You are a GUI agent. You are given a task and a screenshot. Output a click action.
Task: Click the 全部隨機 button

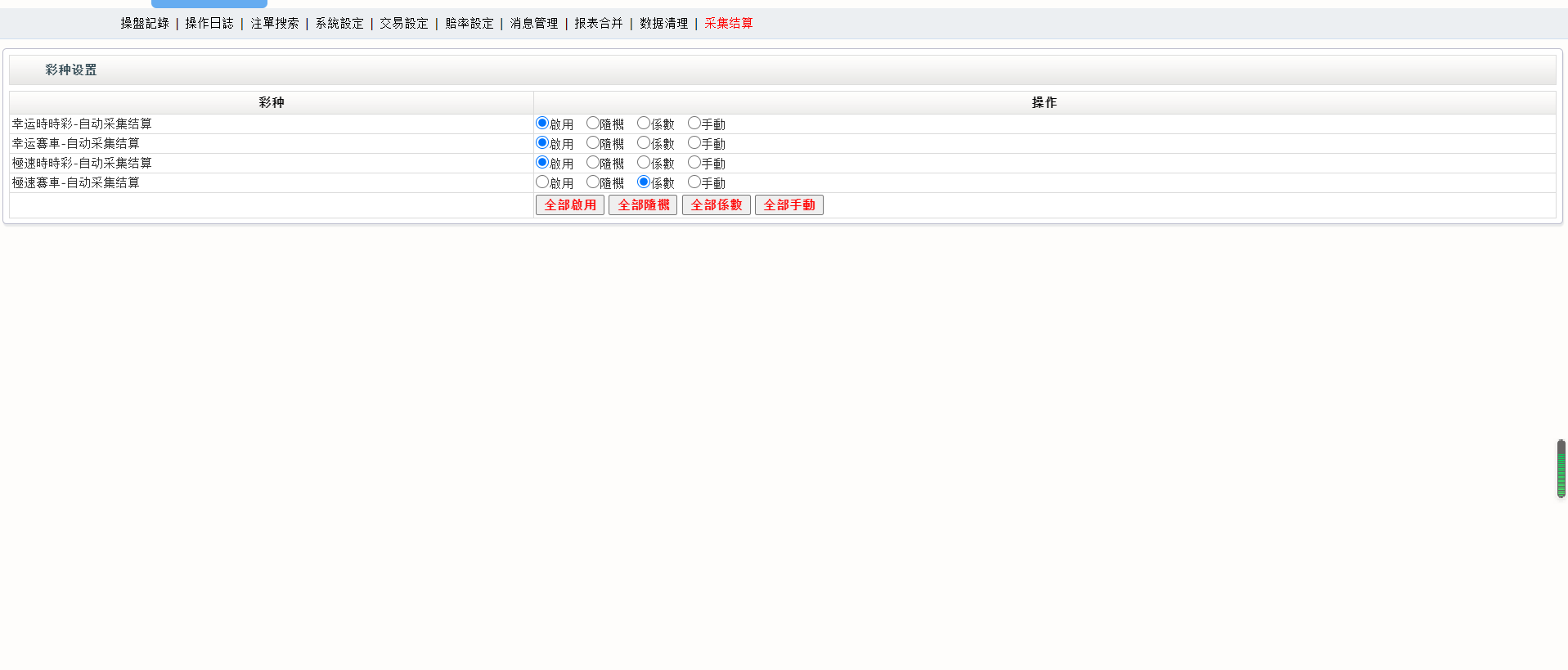(x=643, y=205)
